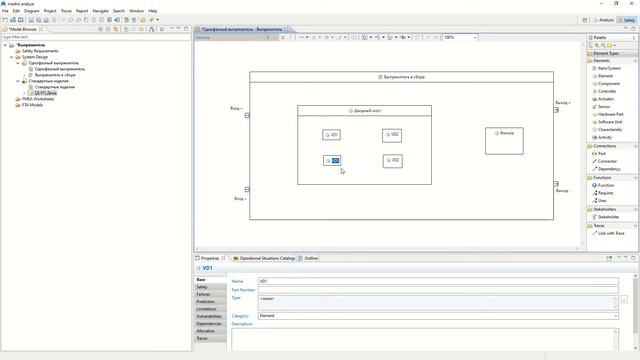
Task: Collapse the Однофазный выпрямитель package
Action: (x=18, y=63)
